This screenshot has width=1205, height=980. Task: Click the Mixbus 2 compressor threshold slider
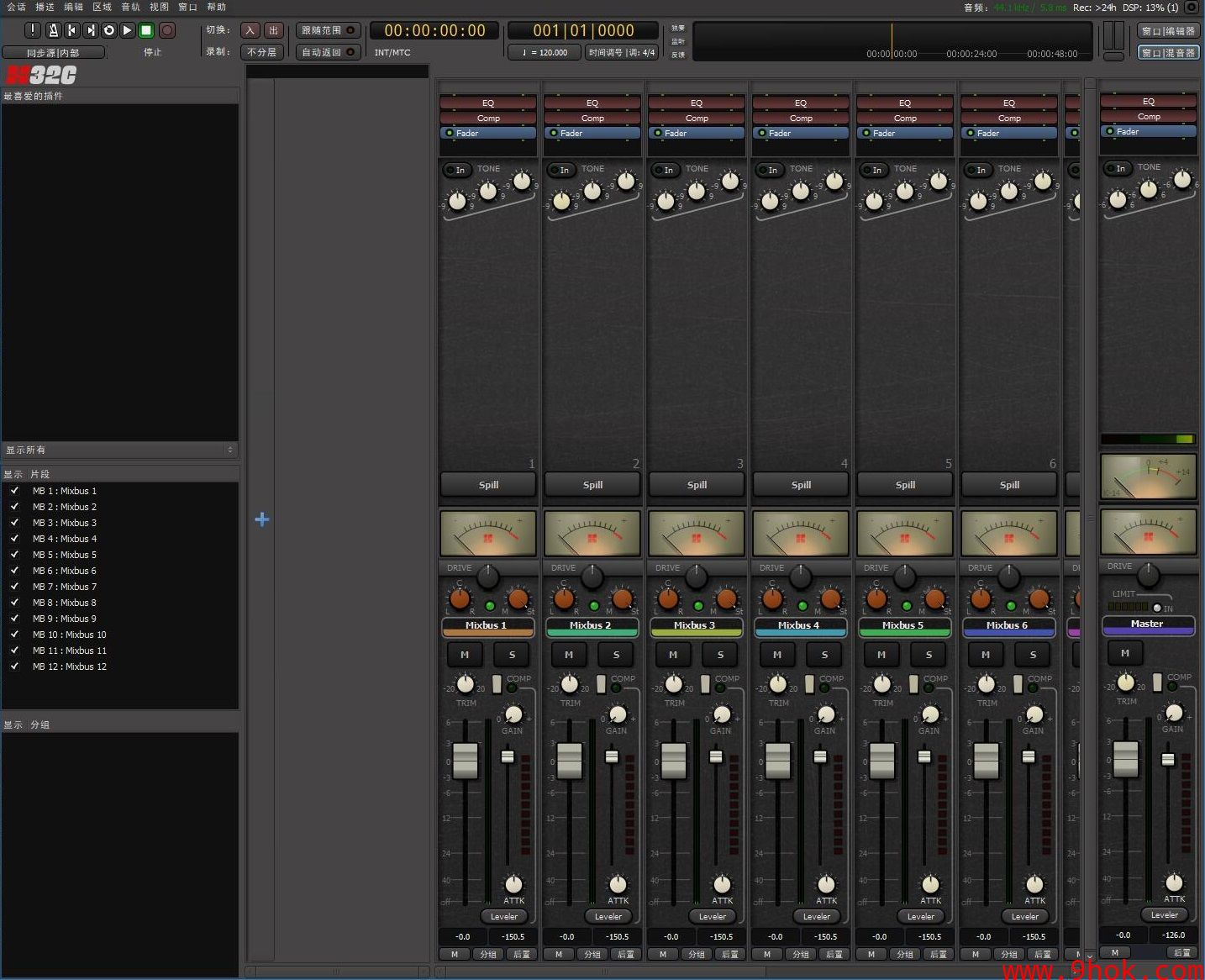click(x=612, y=756)
